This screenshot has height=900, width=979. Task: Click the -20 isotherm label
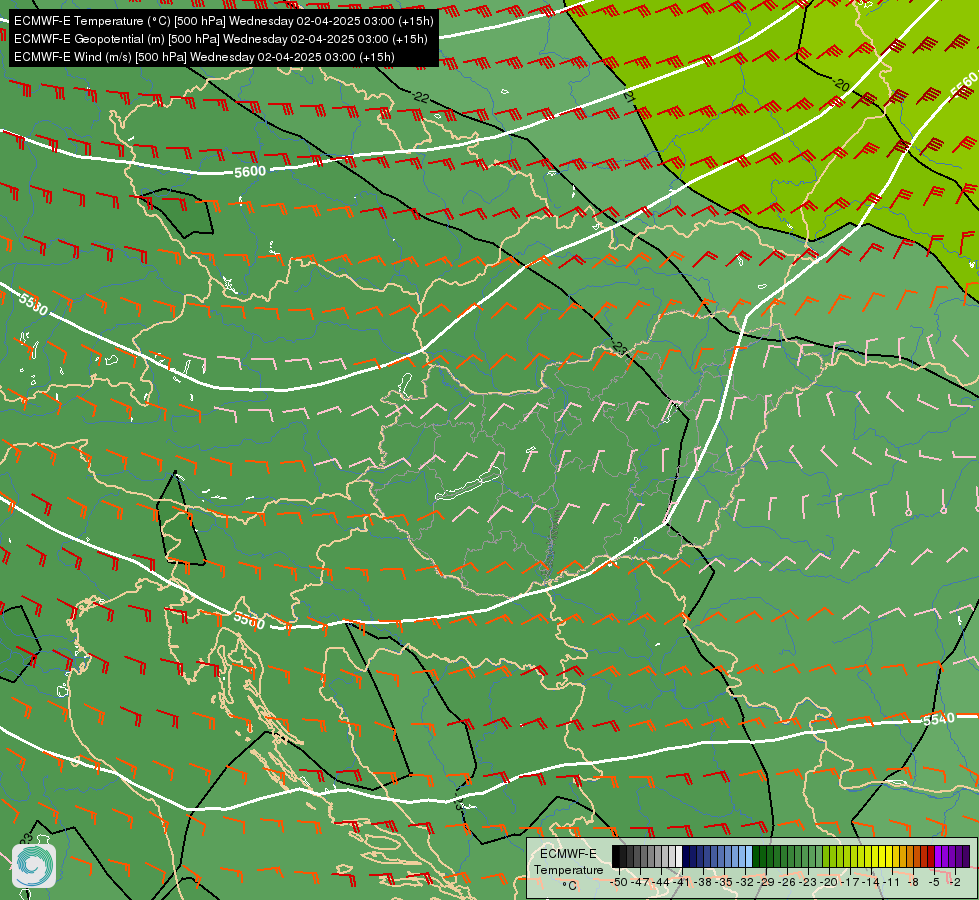(x=840, y=84)
